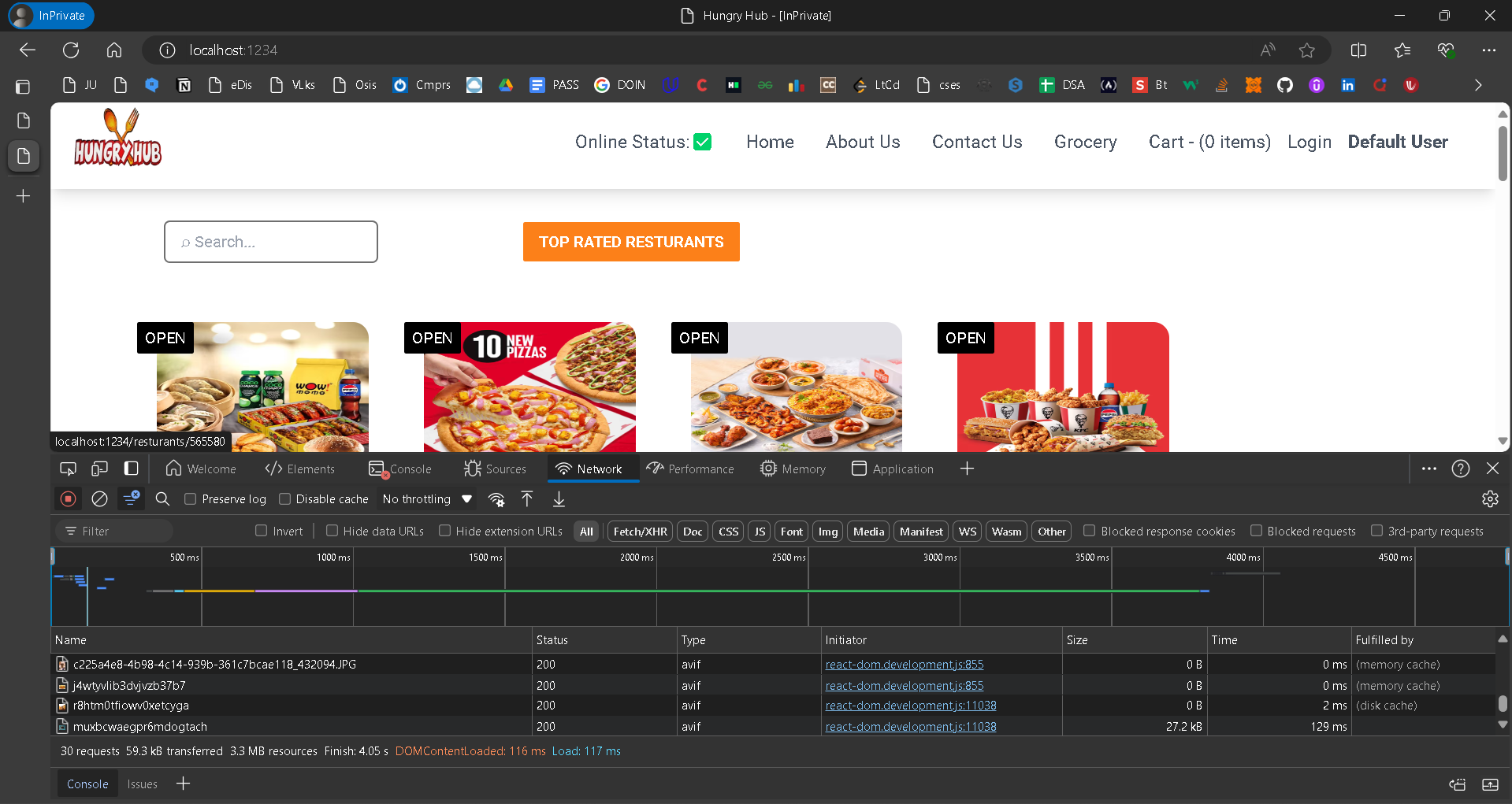Open initiator react-dom.development.js:855 first row

[905, 665]
